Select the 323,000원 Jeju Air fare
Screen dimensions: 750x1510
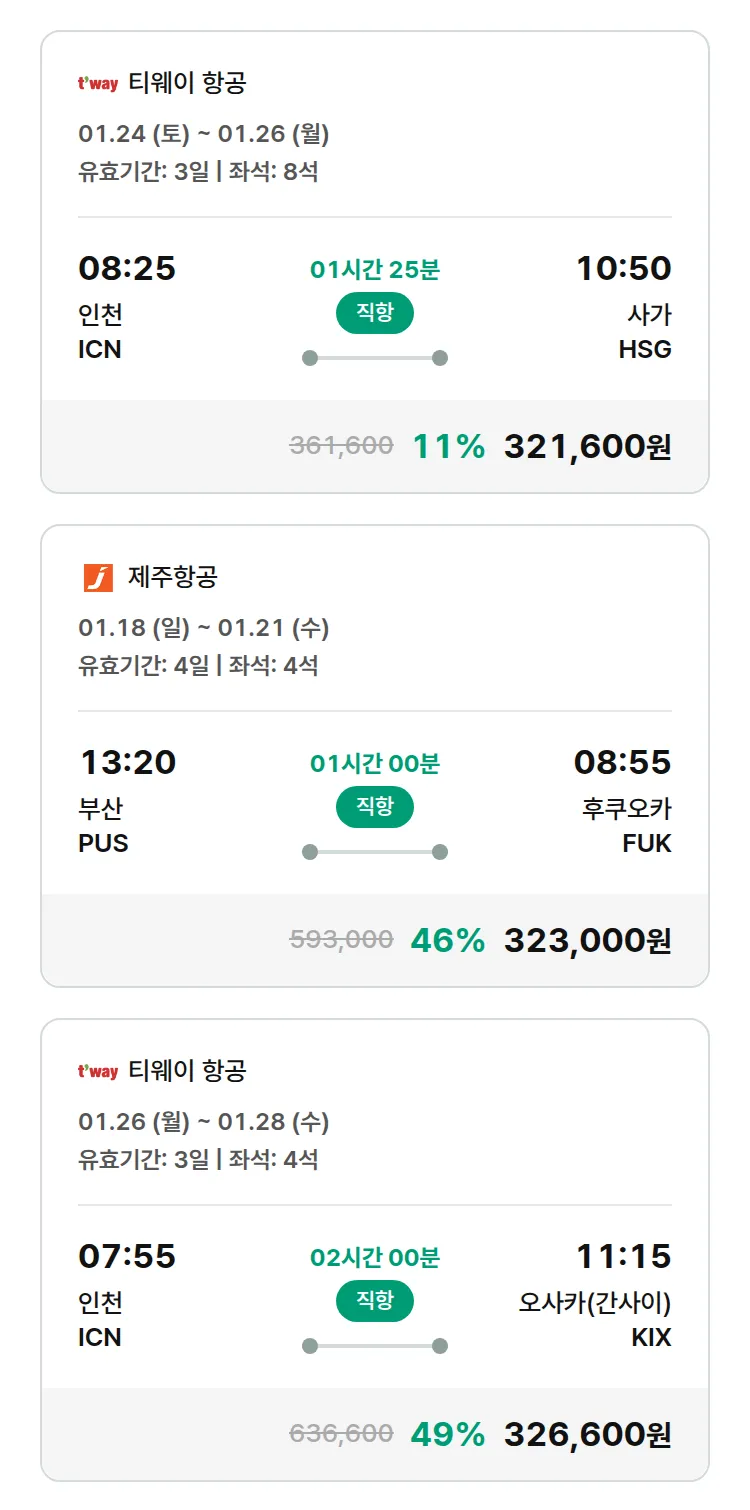tap(587, 940)
